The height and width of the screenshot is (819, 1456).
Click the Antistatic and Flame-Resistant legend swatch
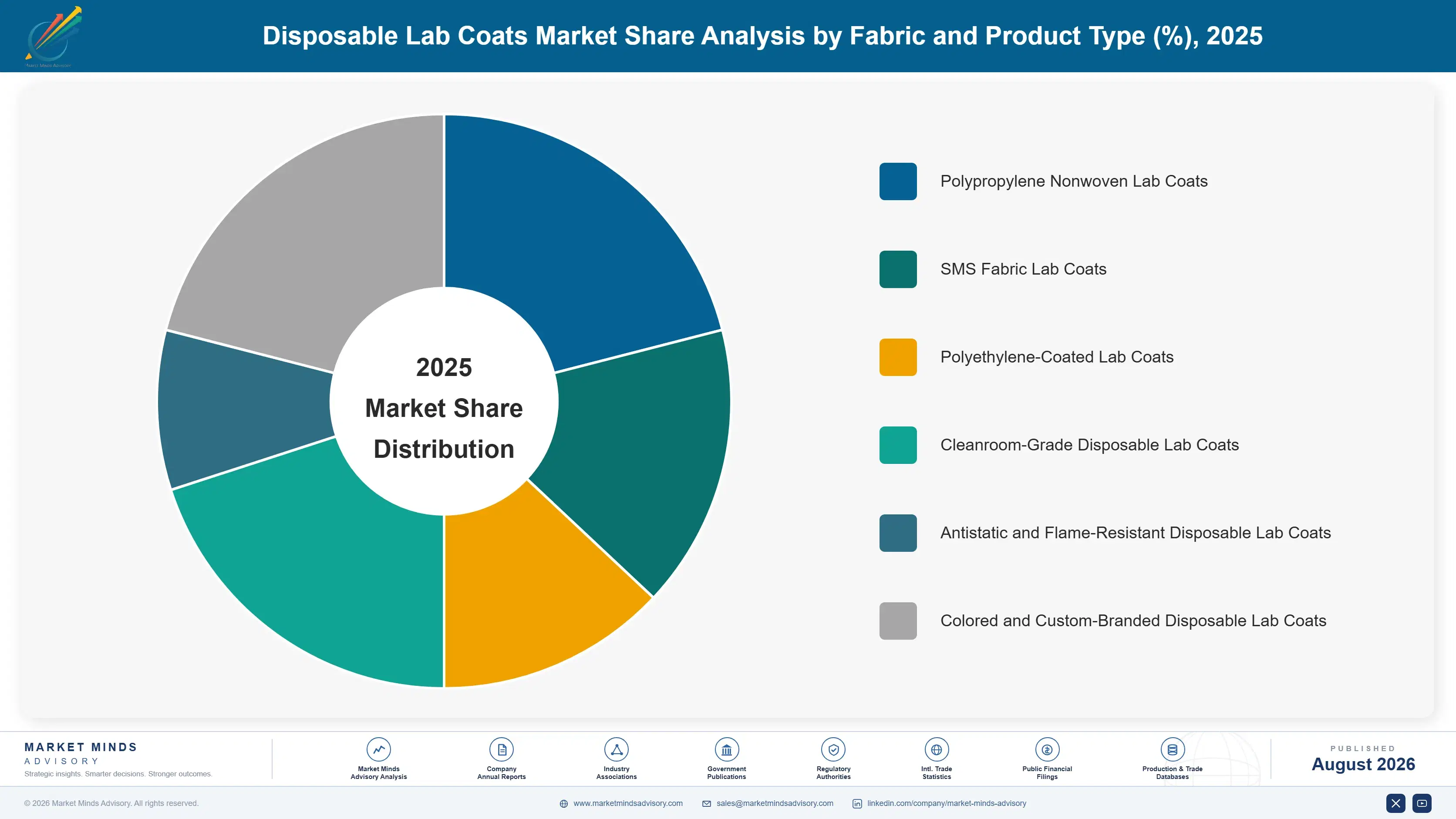tap(897, 533)
